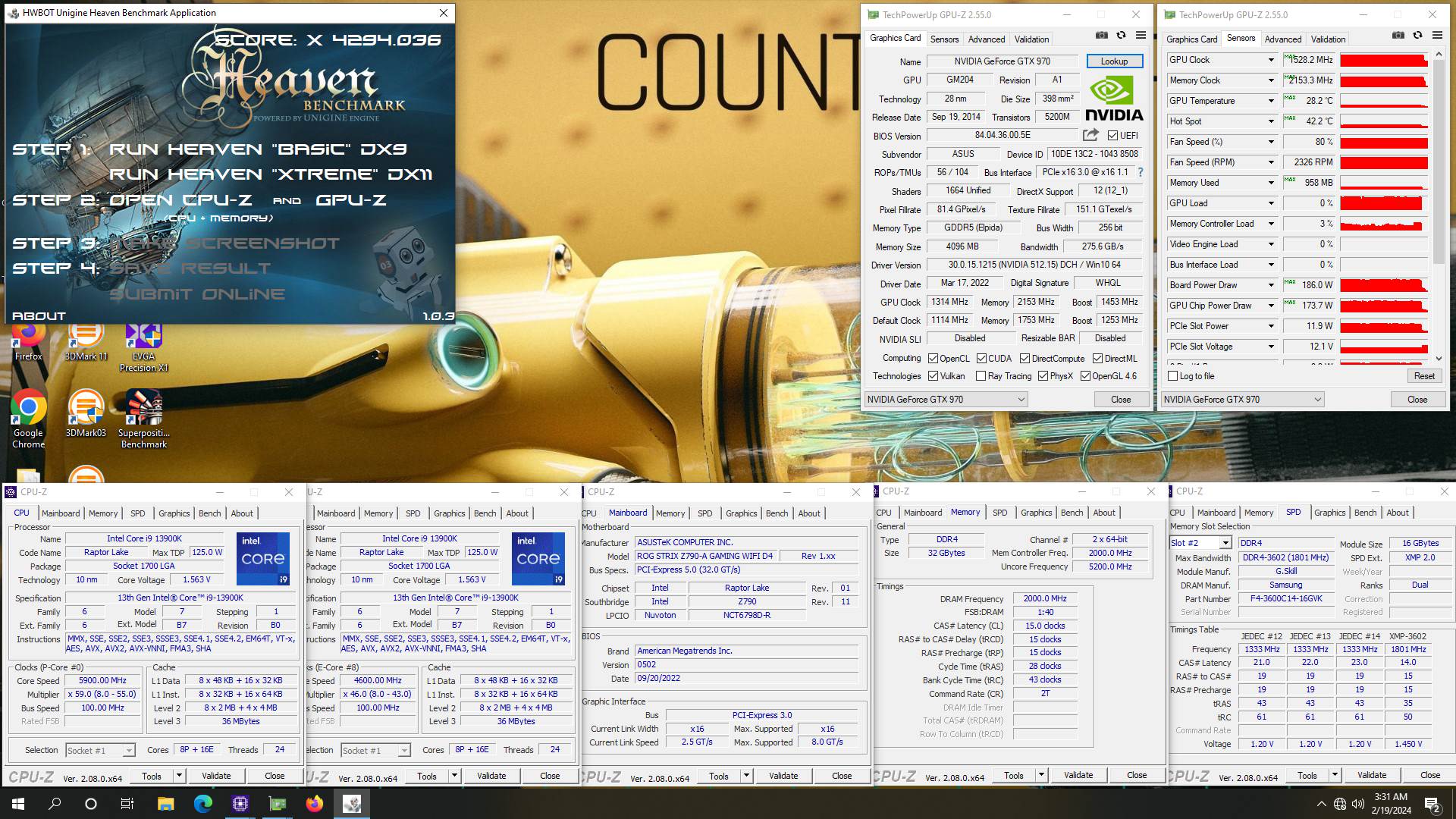Click the GPU-Z Sensors vertical scrollbar

click(1439, 207)
